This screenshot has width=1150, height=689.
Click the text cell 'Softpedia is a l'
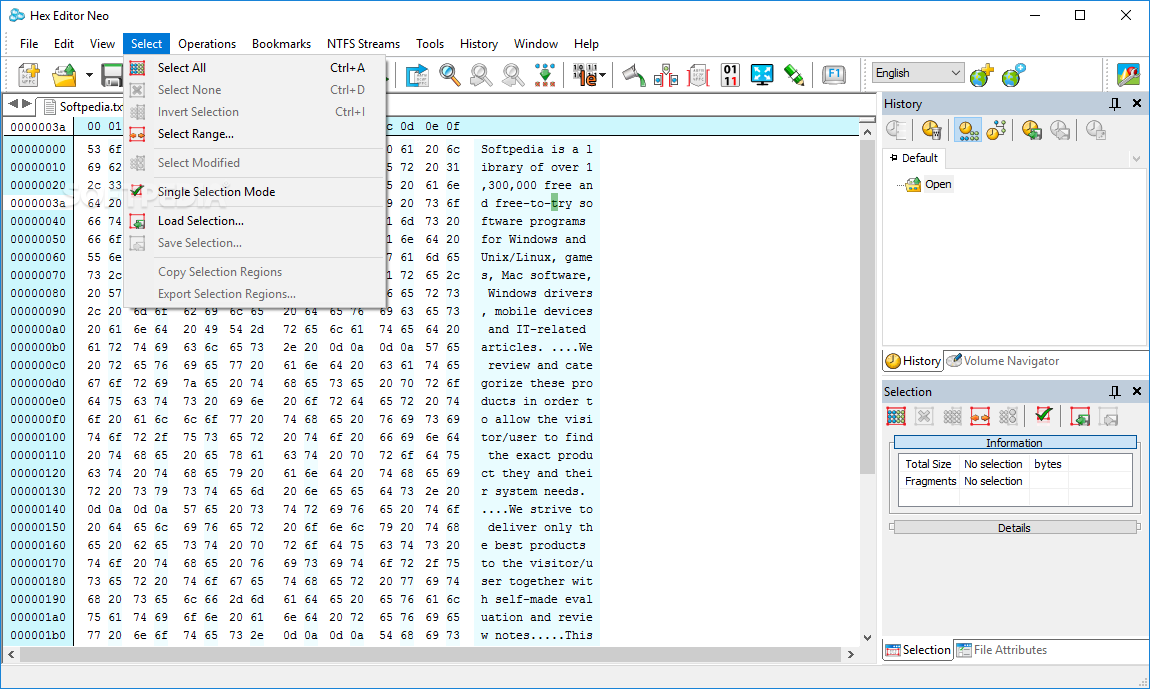537,149
